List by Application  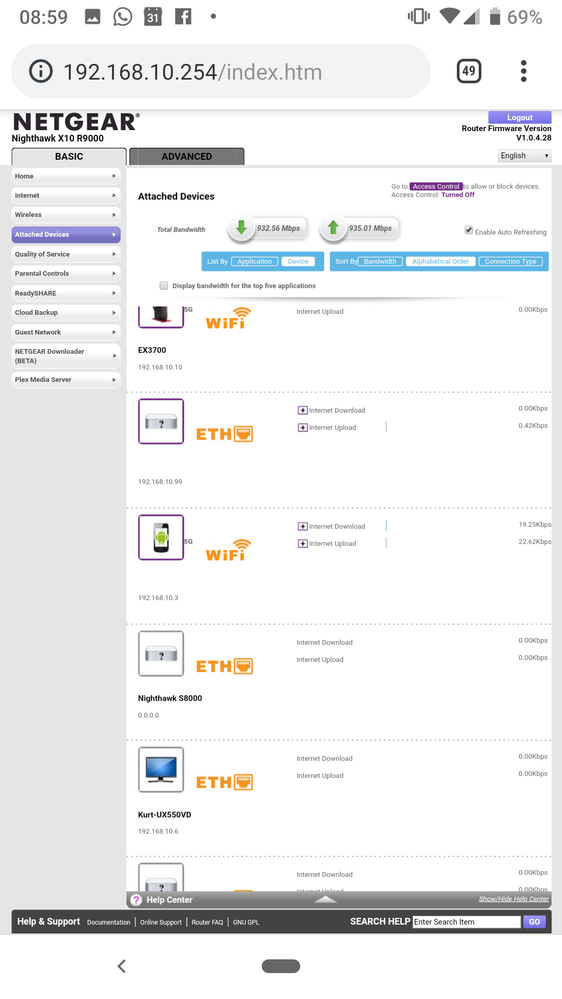[255, 261]
